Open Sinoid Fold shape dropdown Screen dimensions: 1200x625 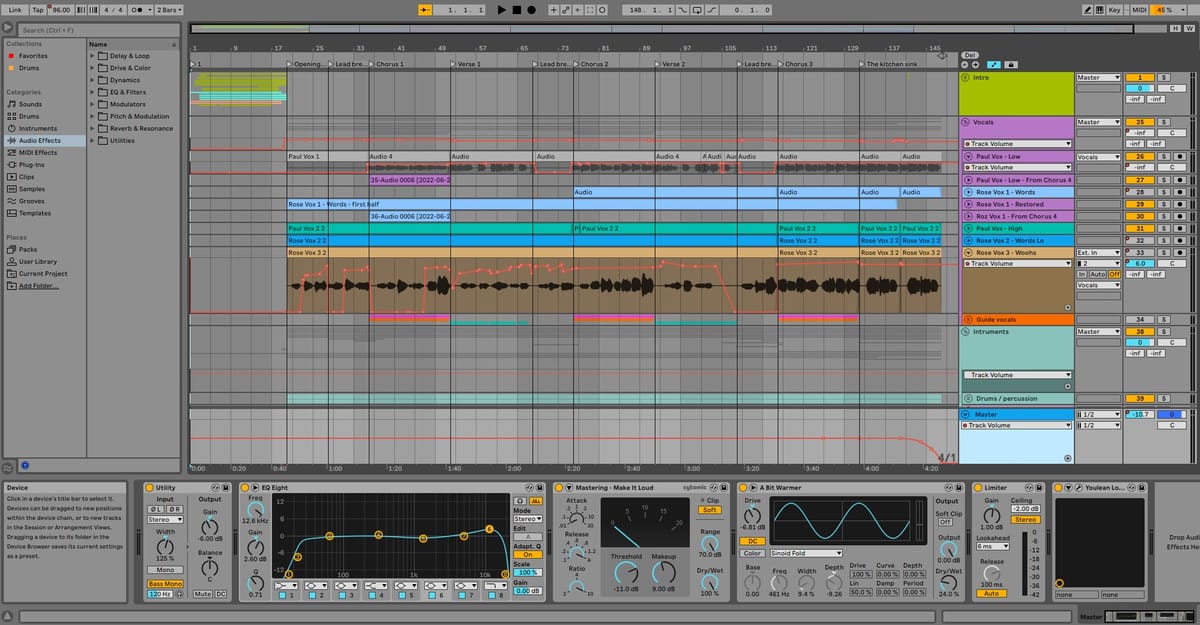tap(806, 552)
